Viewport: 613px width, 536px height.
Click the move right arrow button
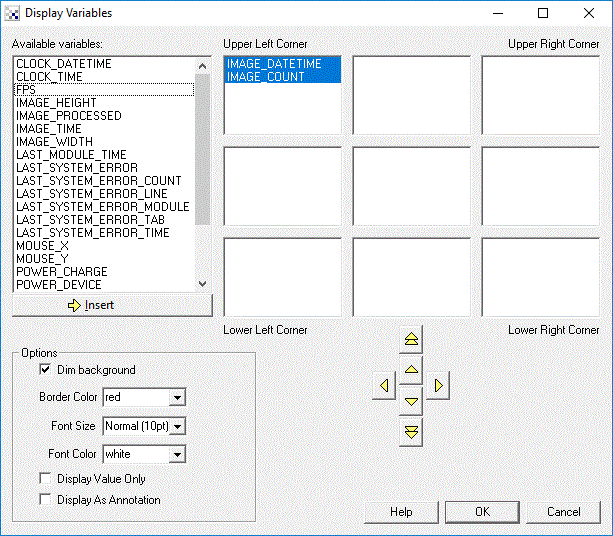click(x=438, y=385)
